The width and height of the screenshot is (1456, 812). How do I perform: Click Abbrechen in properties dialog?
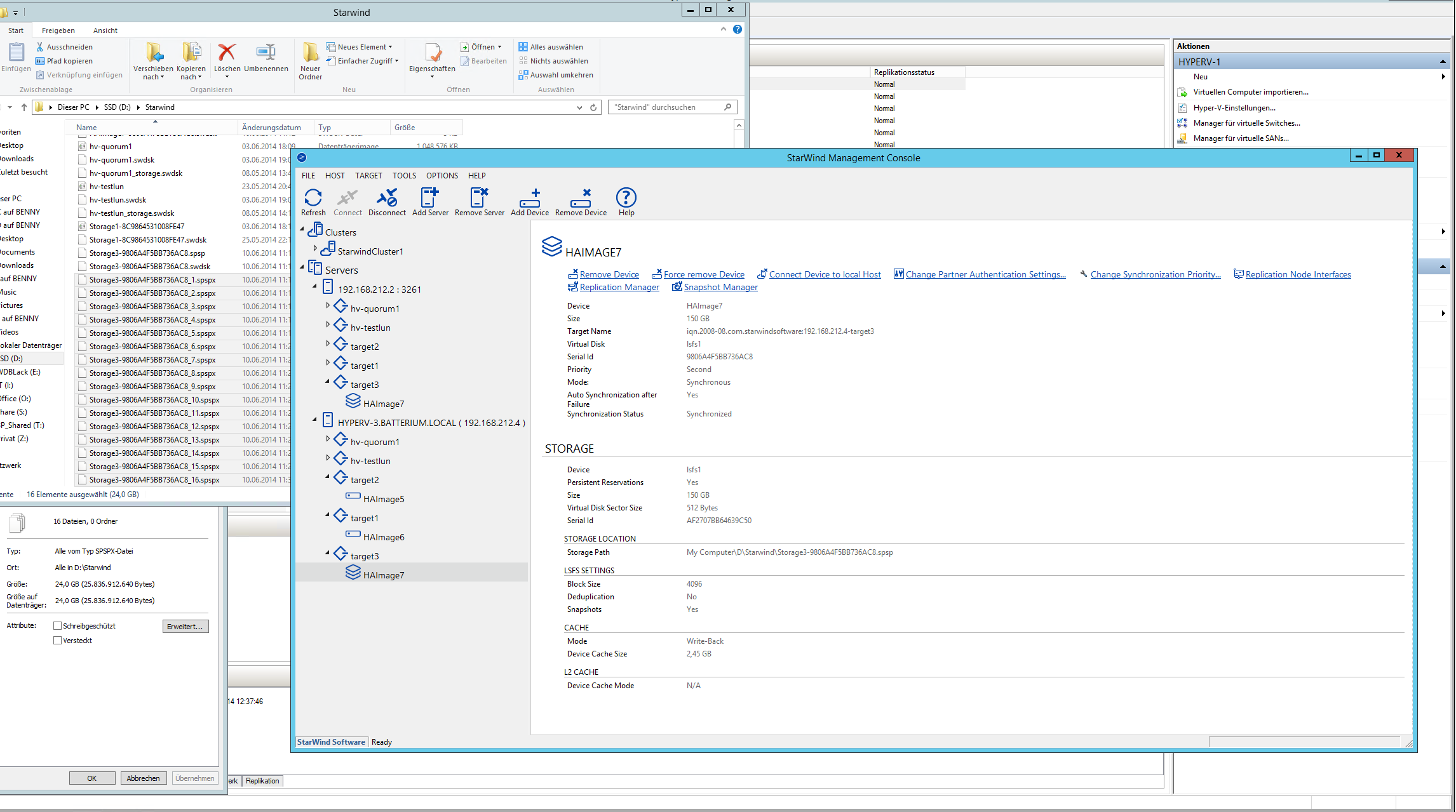[x=144, y=778]
